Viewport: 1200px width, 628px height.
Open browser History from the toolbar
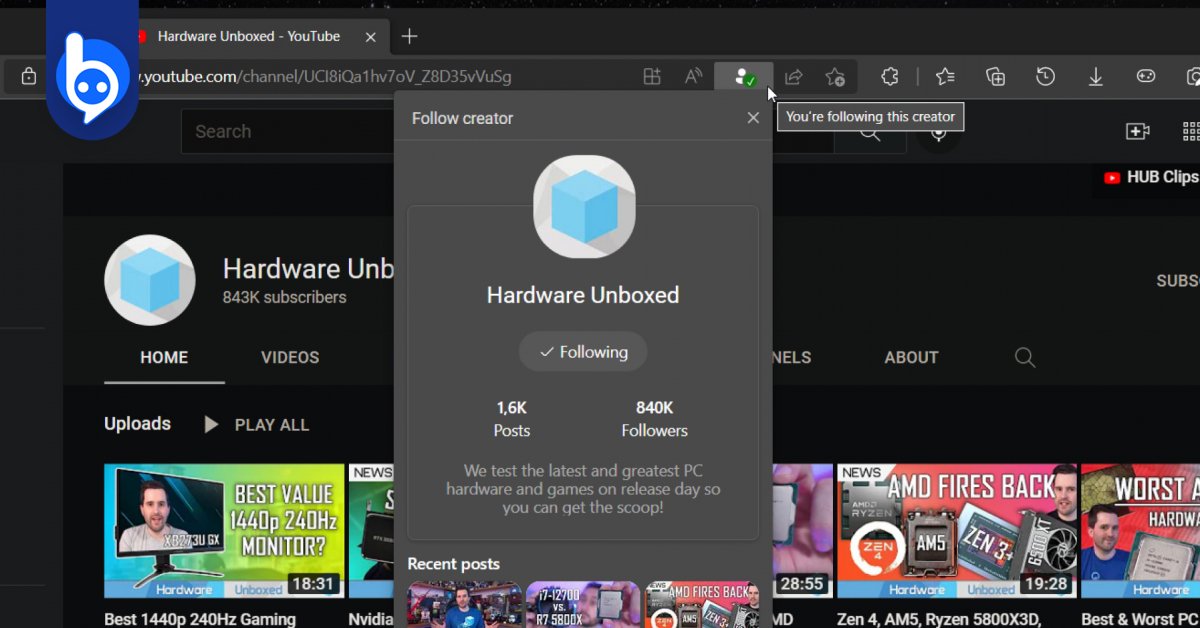point(1045,77)
